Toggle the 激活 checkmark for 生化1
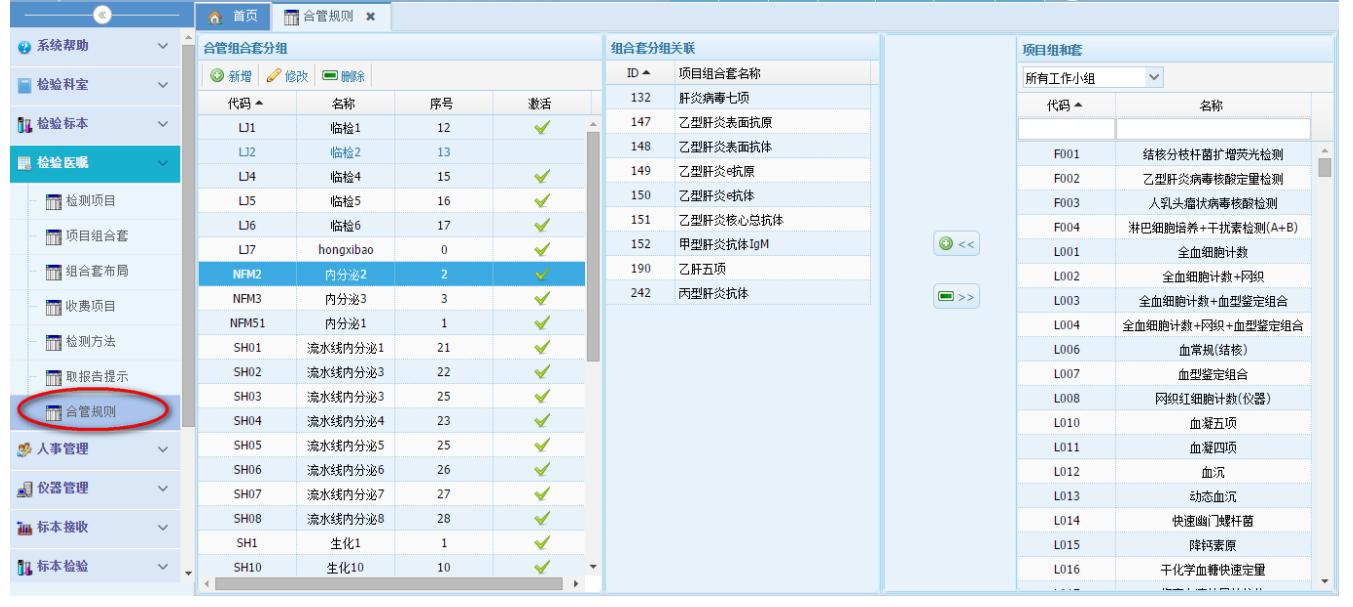This screenshot has height=607, width=1353. tap(544, 544)
